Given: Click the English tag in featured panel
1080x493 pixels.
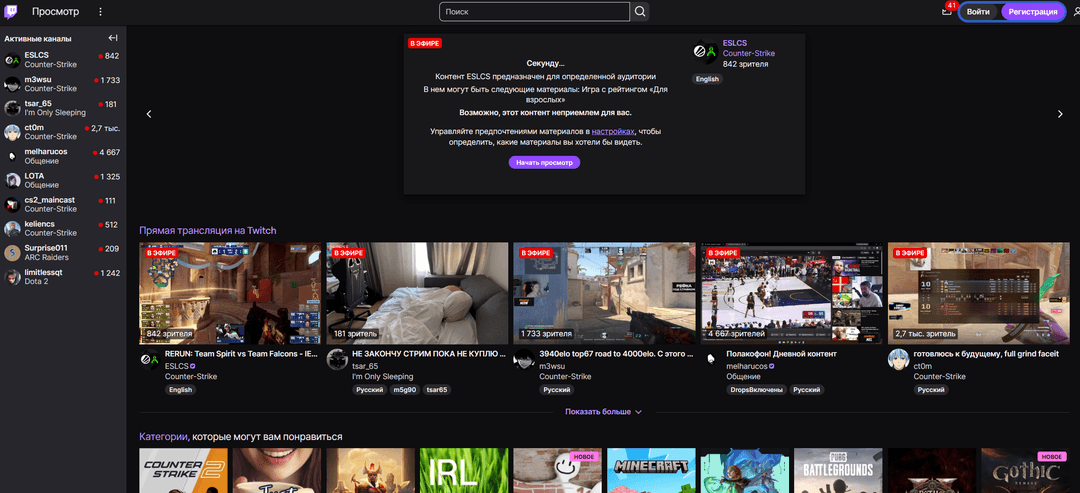Looking at the screenshot, I should 707,79.
